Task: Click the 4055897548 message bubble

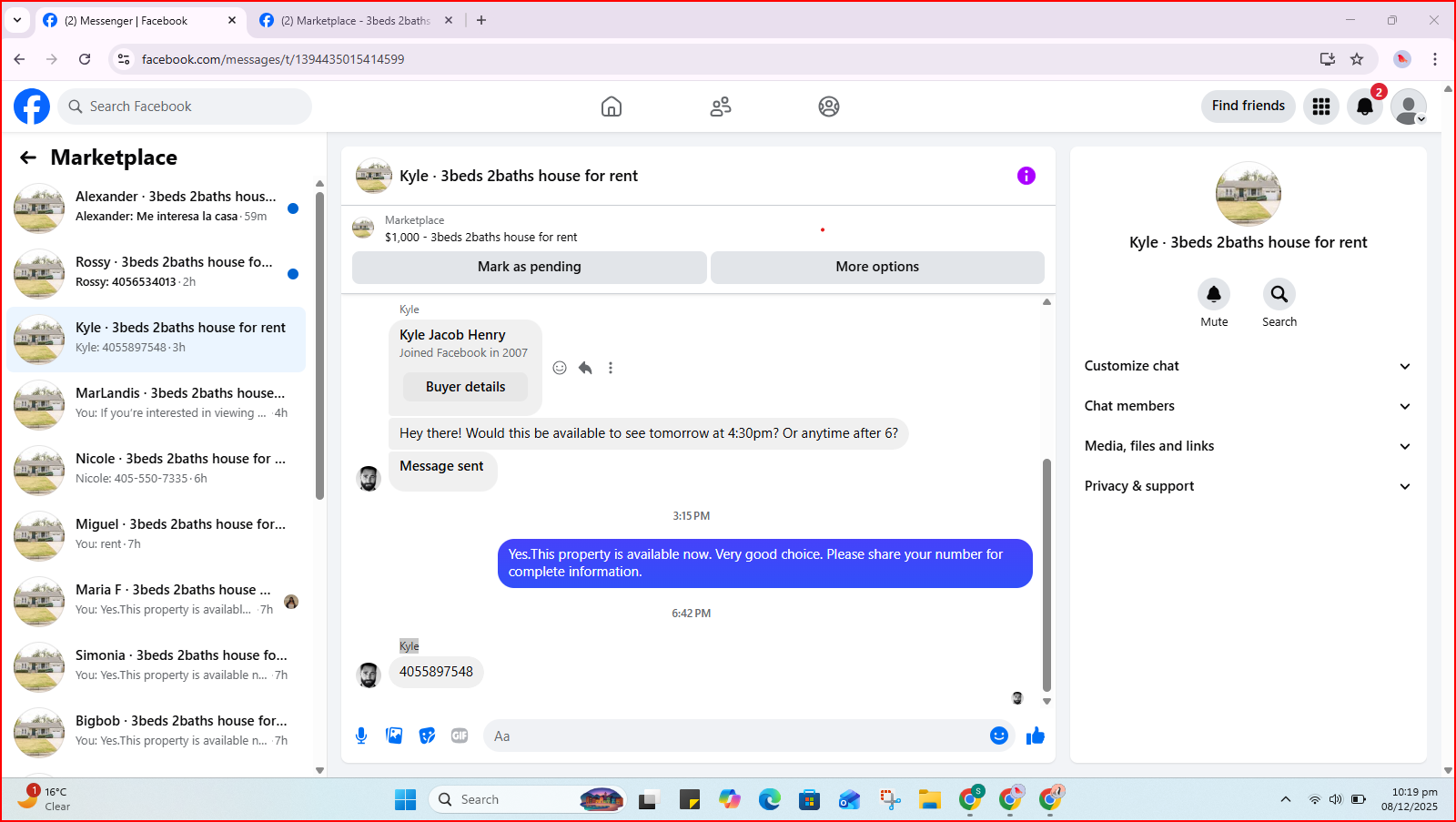Action: [437, 672]
